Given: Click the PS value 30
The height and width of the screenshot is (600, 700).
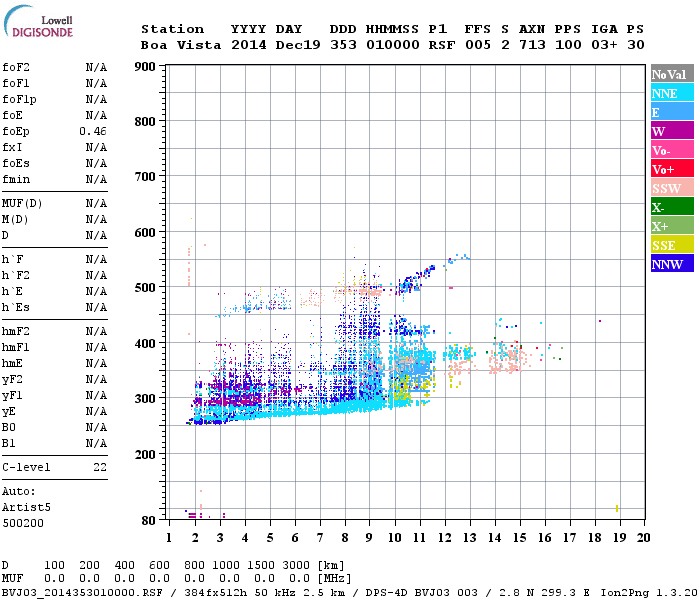Looking at the screenshot, I should pyautogui.click(x=636, y=45).
